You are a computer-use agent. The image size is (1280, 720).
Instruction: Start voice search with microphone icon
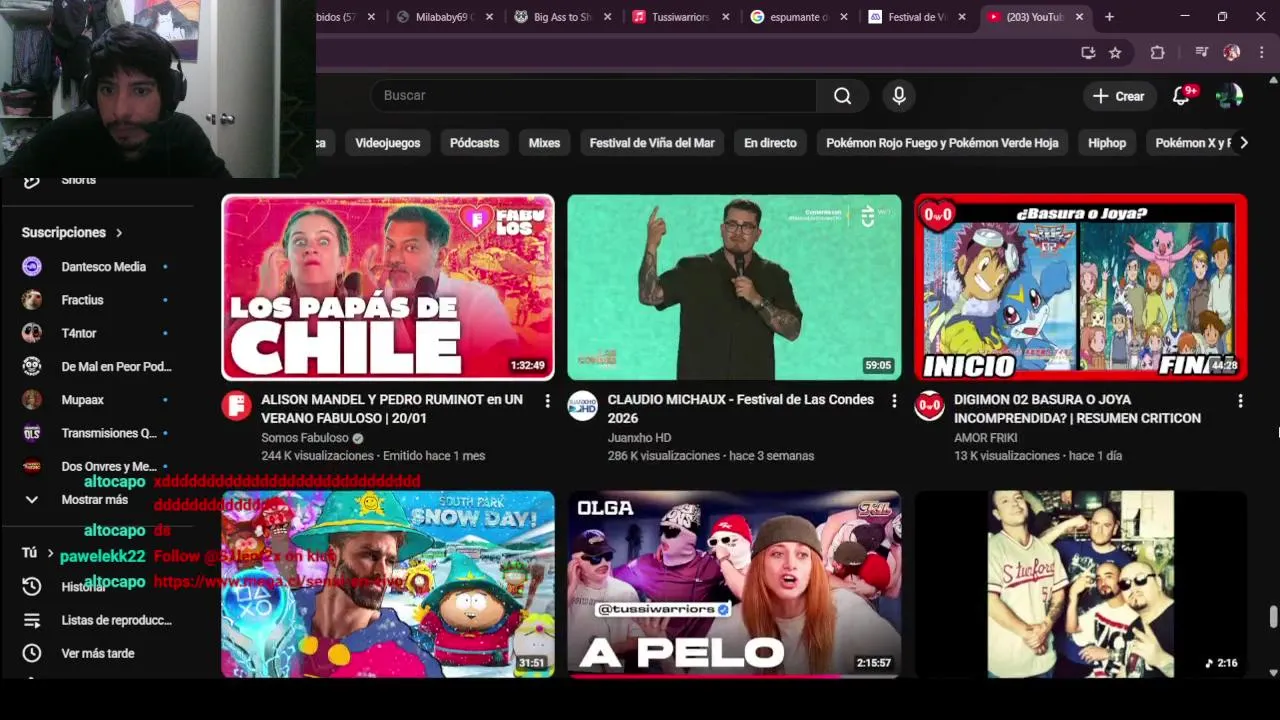(x=899, y=96)
